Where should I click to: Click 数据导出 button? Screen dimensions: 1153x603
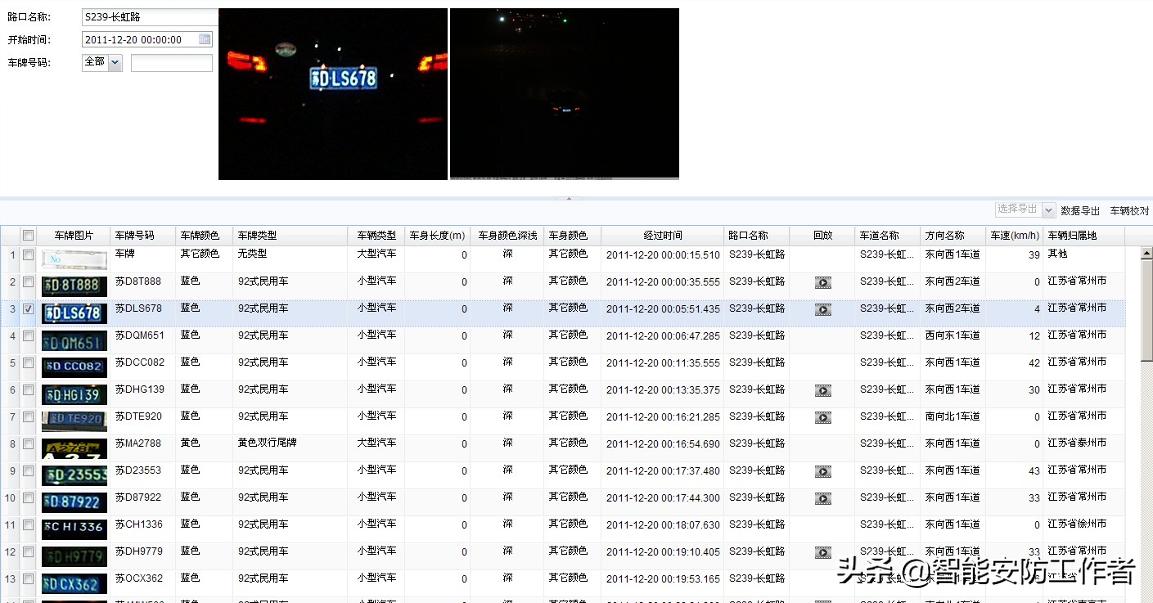1080,210
